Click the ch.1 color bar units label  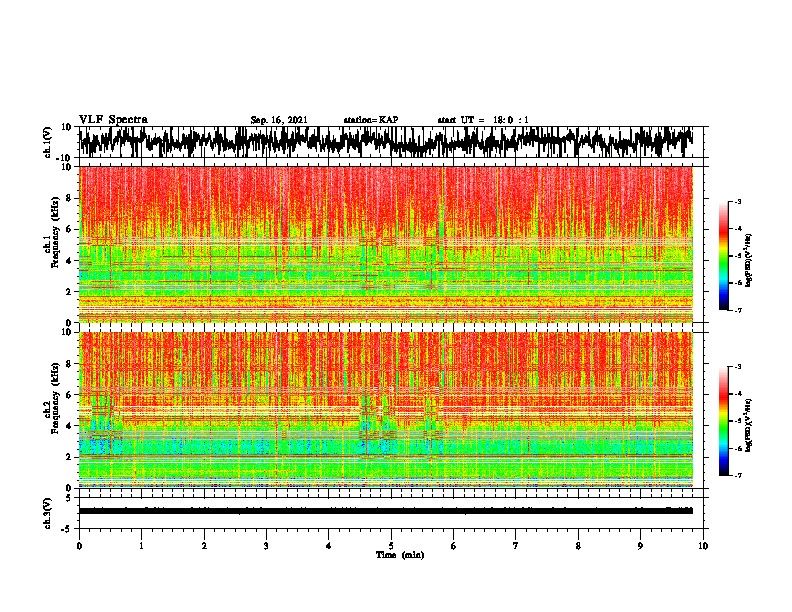coord(748,260)
